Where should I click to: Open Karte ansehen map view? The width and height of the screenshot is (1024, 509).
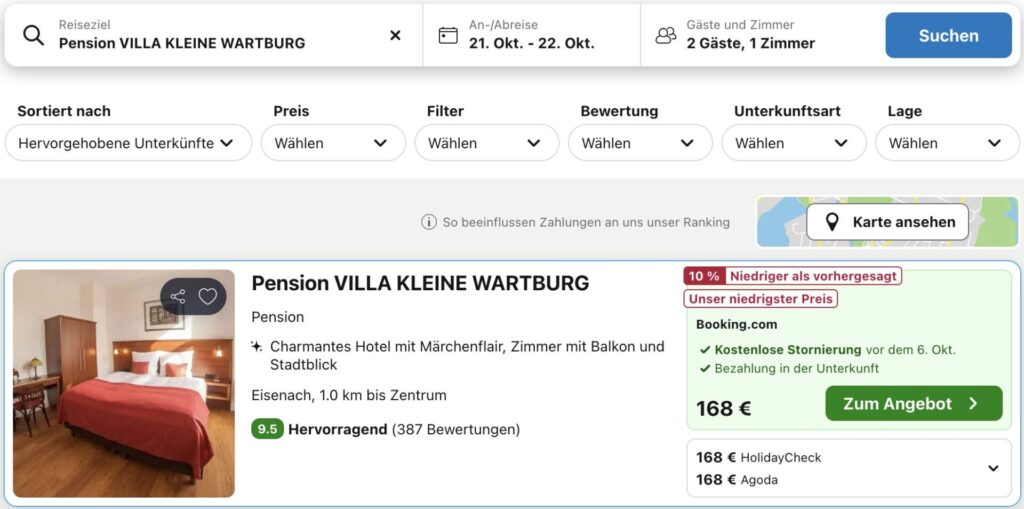pyautogui.click(x=888, y=222)
